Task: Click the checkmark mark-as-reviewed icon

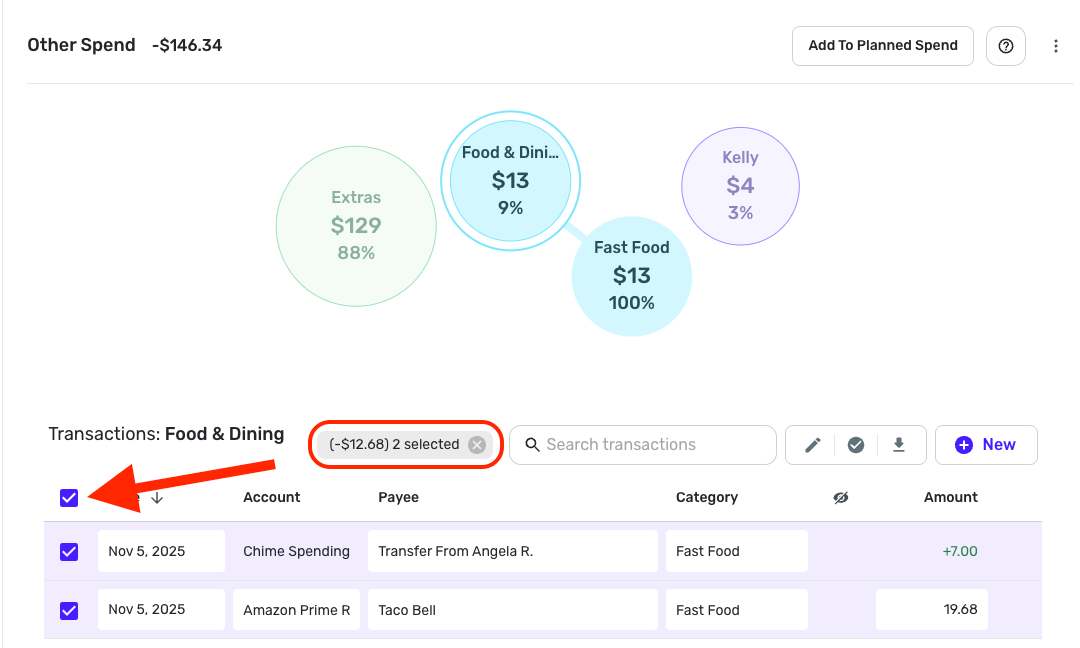Action: [x=856, y=445]
